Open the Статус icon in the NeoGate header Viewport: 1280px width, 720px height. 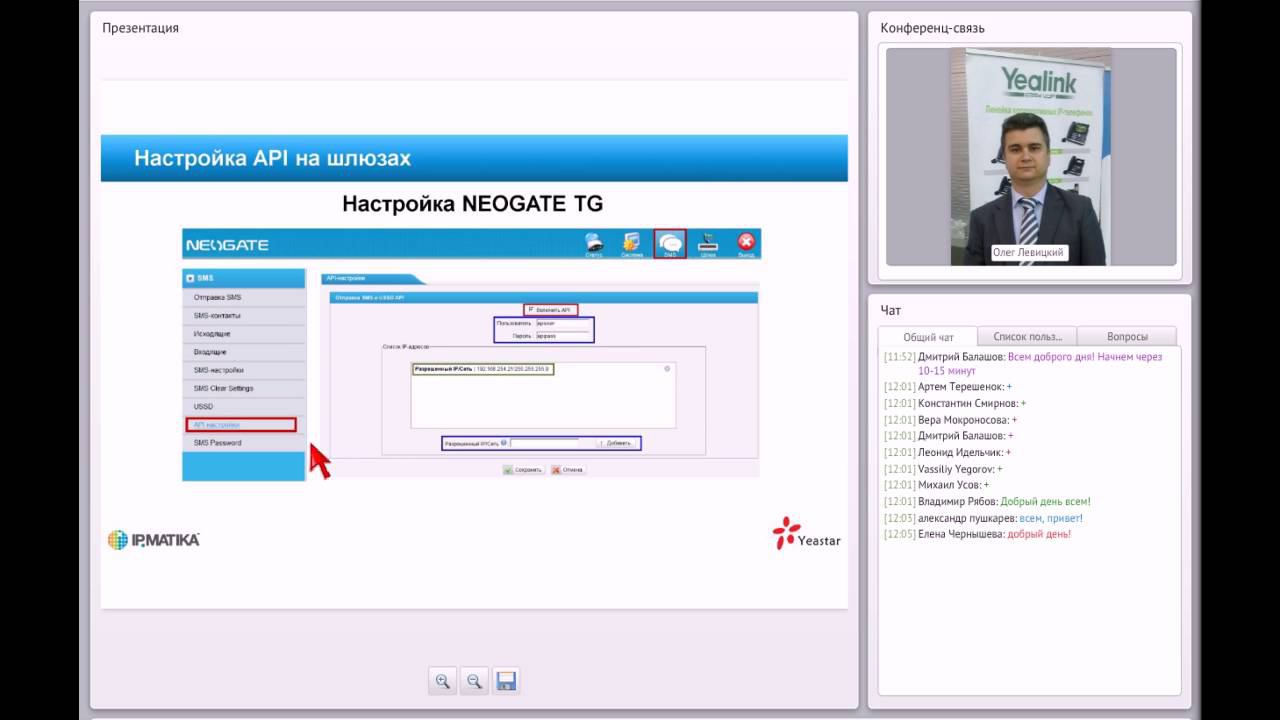594,245
